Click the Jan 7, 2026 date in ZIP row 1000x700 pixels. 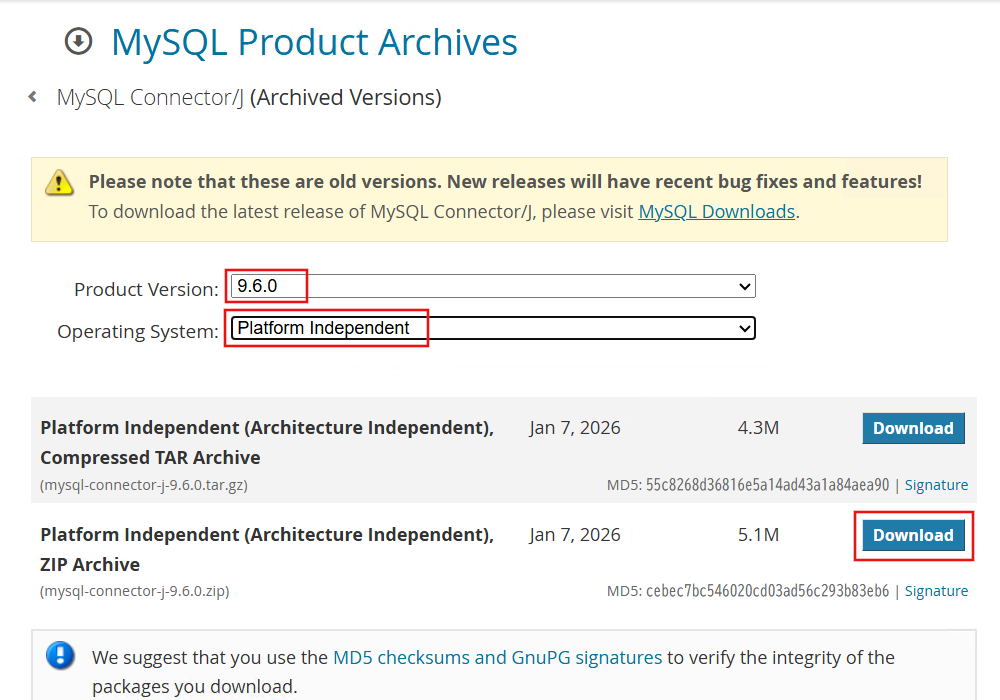[575, 535]
